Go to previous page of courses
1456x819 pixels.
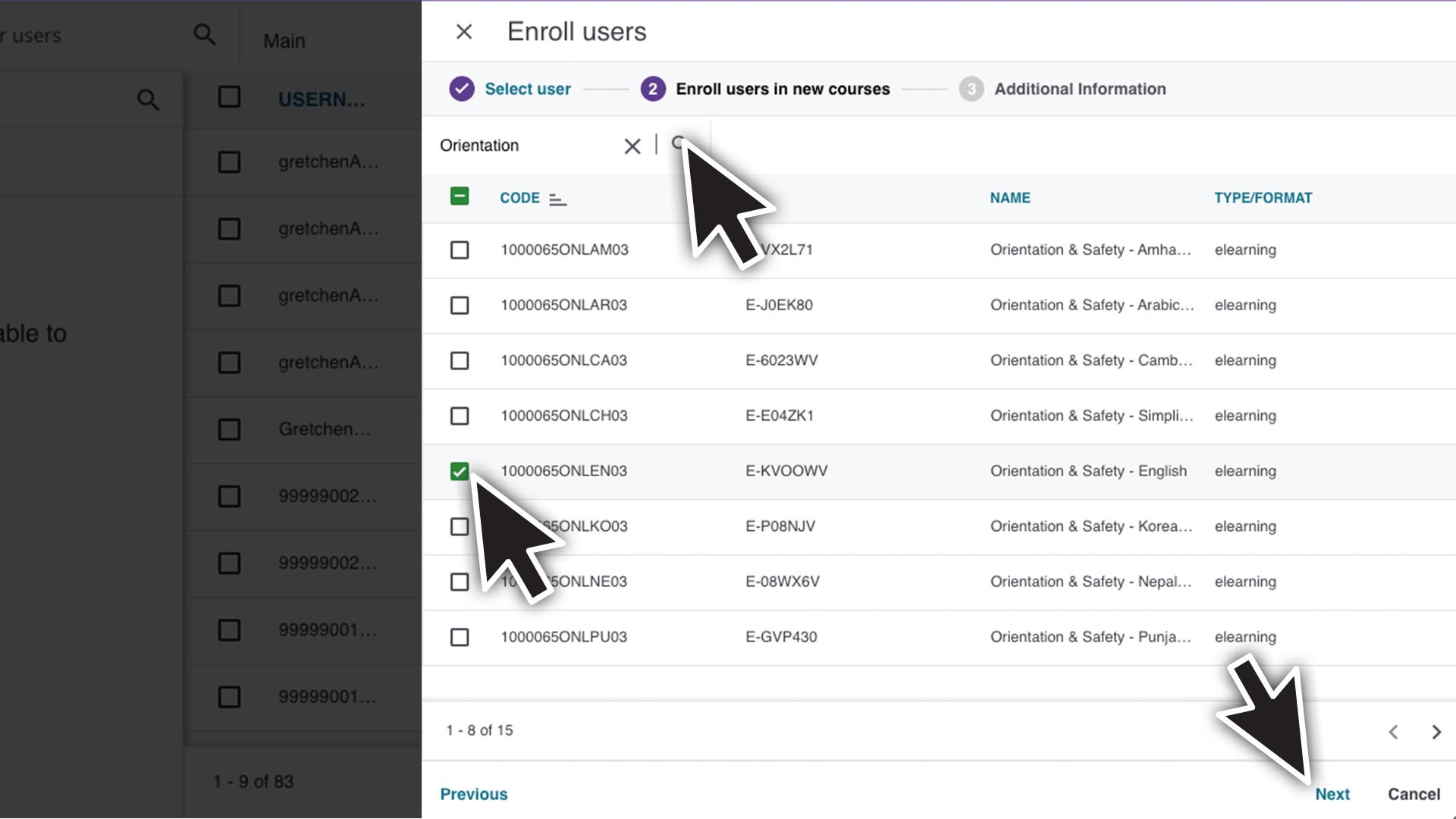pyautogui.click(x=1393, y=732)
